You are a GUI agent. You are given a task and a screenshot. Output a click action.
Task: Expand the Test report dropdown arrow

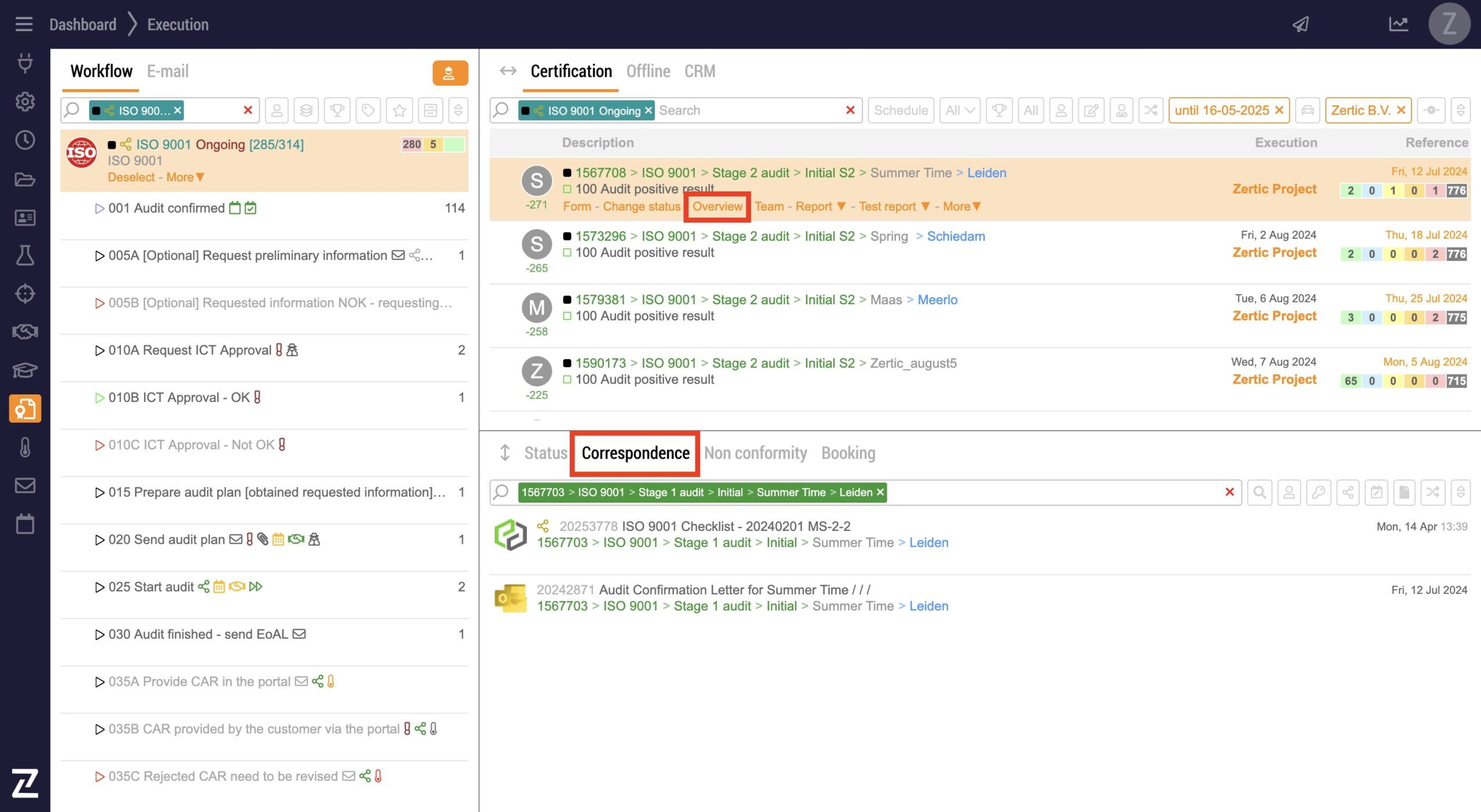(925, 206)
